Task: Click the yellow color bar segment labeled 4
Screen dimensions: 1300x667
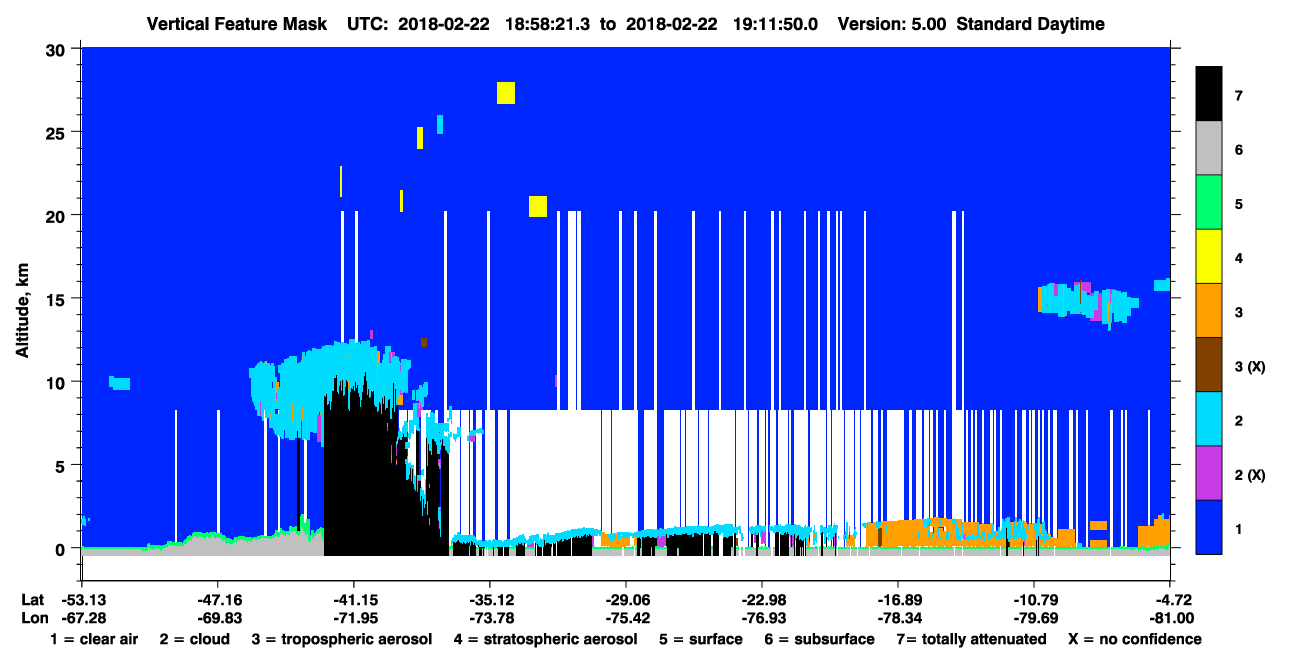Action: click(1209, 257)
